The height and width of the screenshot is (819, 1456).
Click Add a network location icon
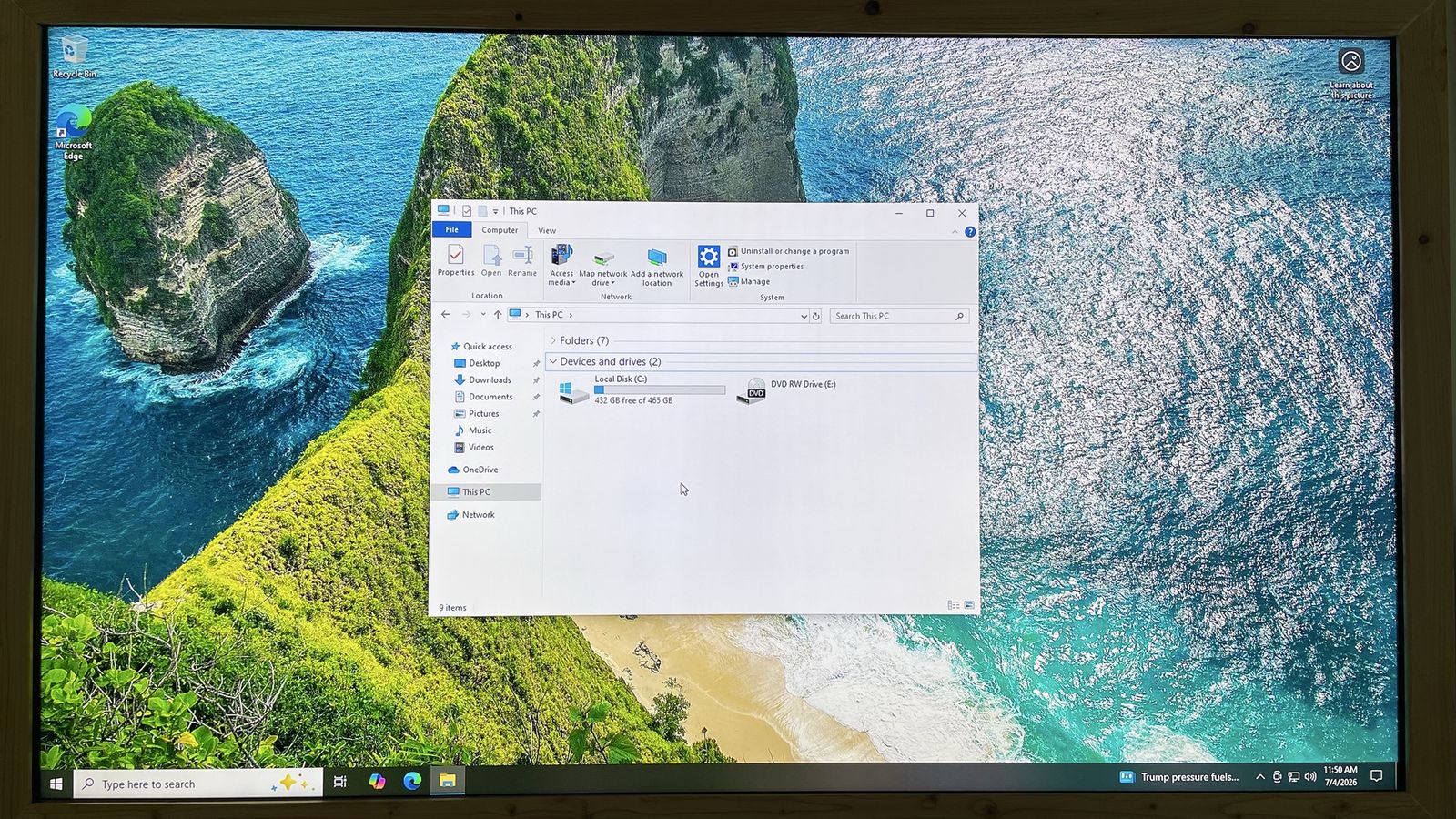[x=656, y=266]
